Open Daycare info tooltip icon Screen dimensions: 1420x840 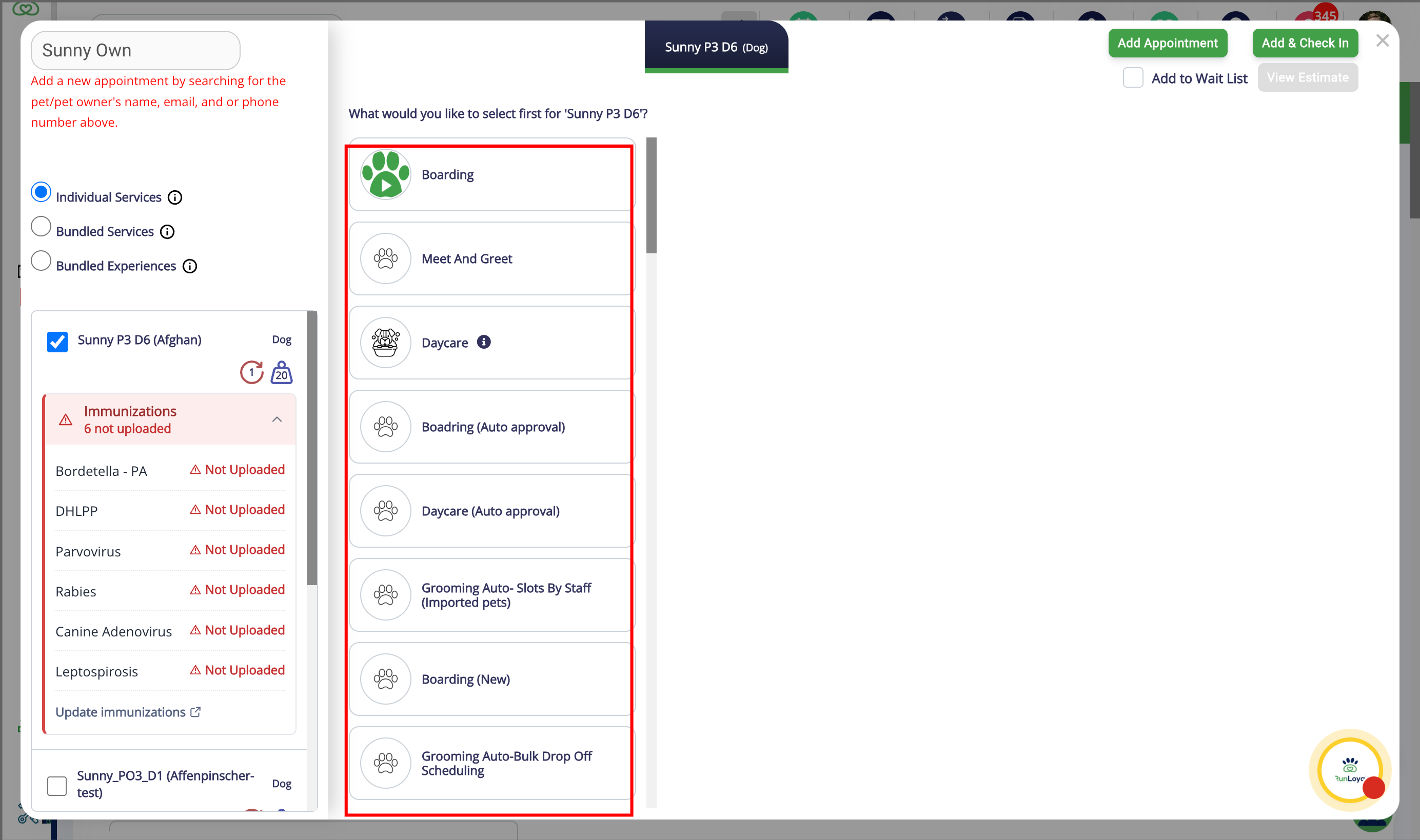484,342
